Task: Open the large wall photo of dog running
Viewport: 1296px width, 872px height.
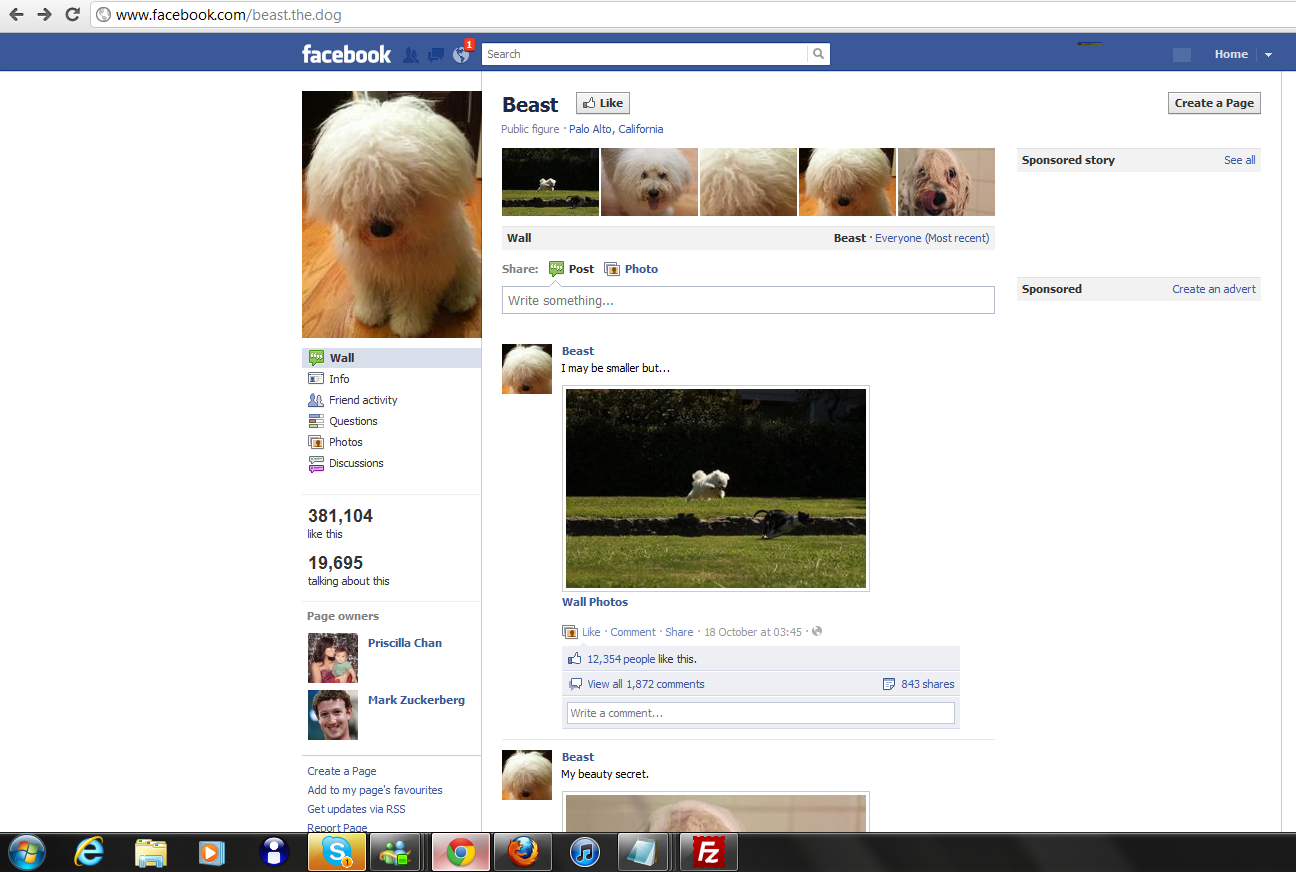Action: [716, 488]
